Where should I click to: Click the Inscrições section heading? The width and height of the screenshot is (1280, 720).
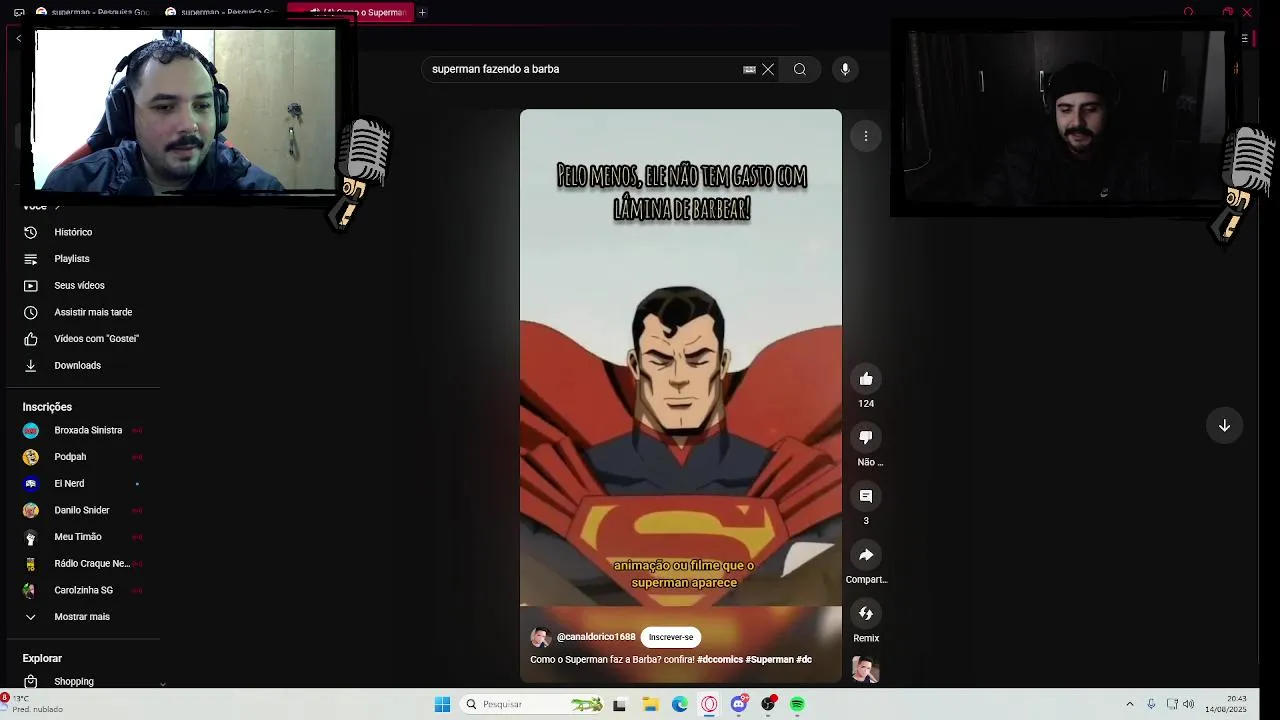click(x=47, y=407)
